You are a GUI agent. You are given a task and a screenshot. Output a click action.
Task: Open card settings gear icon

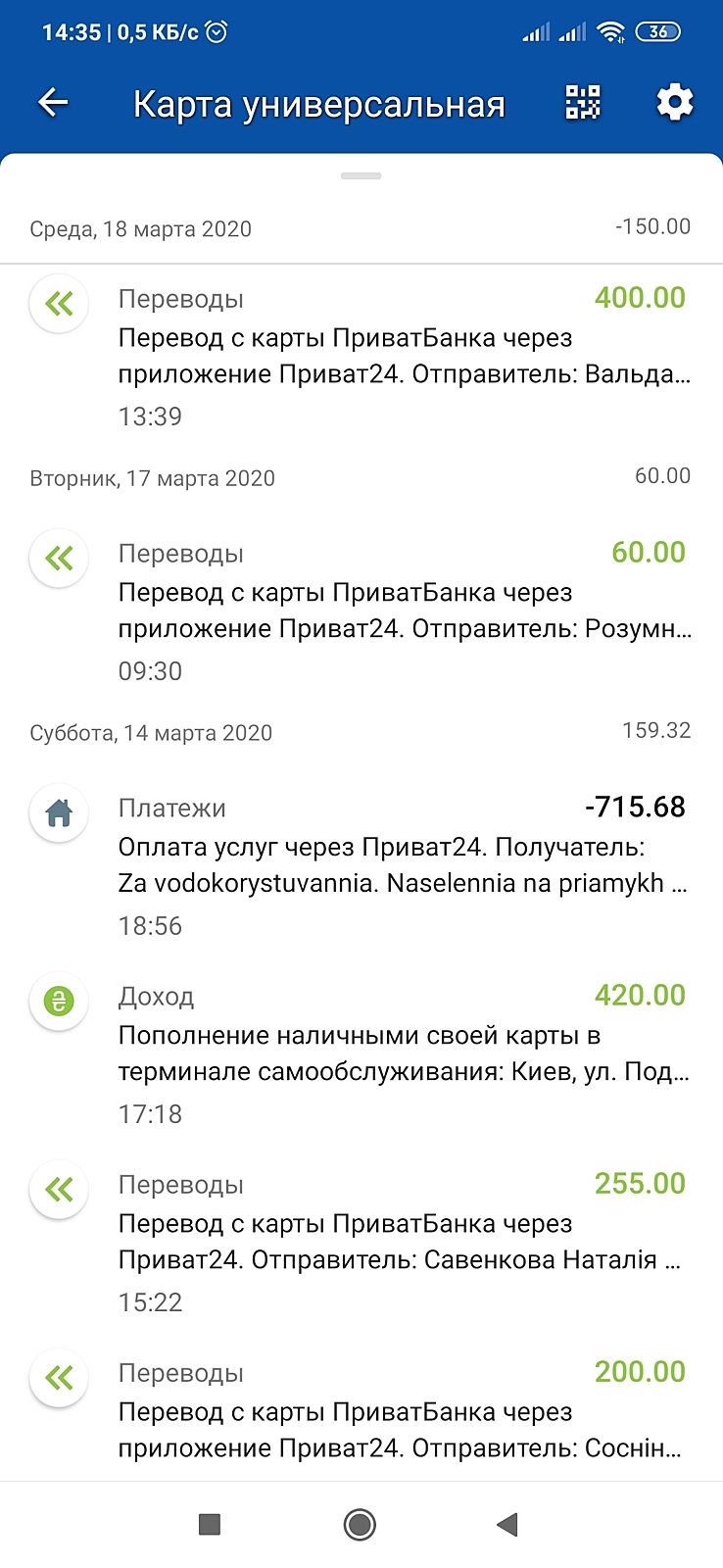point(674,103)
